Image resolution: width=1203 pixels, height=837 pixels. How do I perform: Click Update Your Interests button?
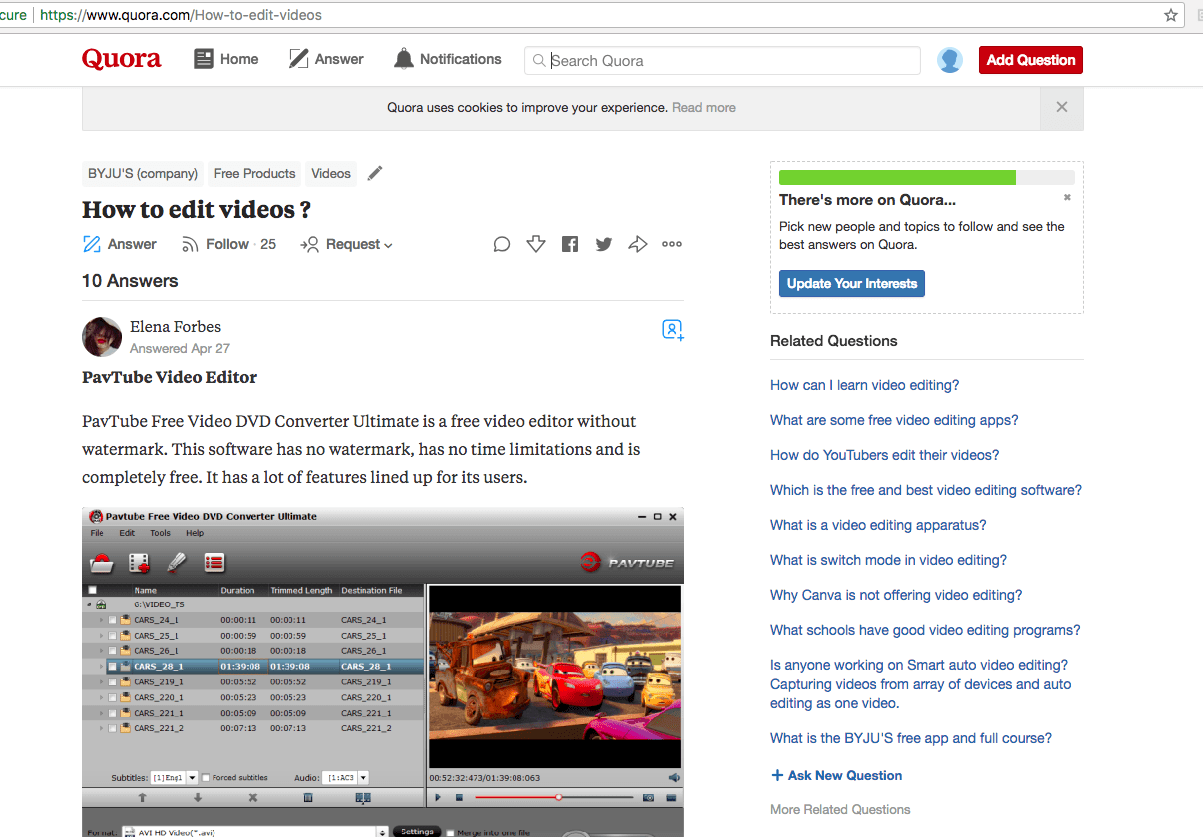coord(852,283)
